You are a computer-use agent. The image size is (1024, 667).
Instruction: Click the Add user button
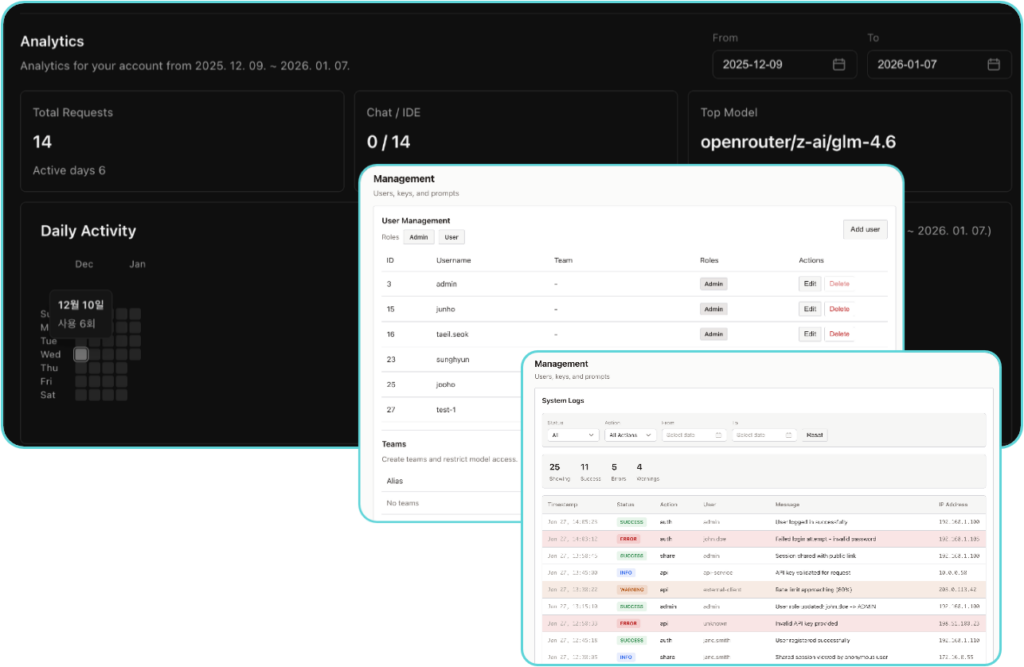pyautogui.click(x=865, y=229)
